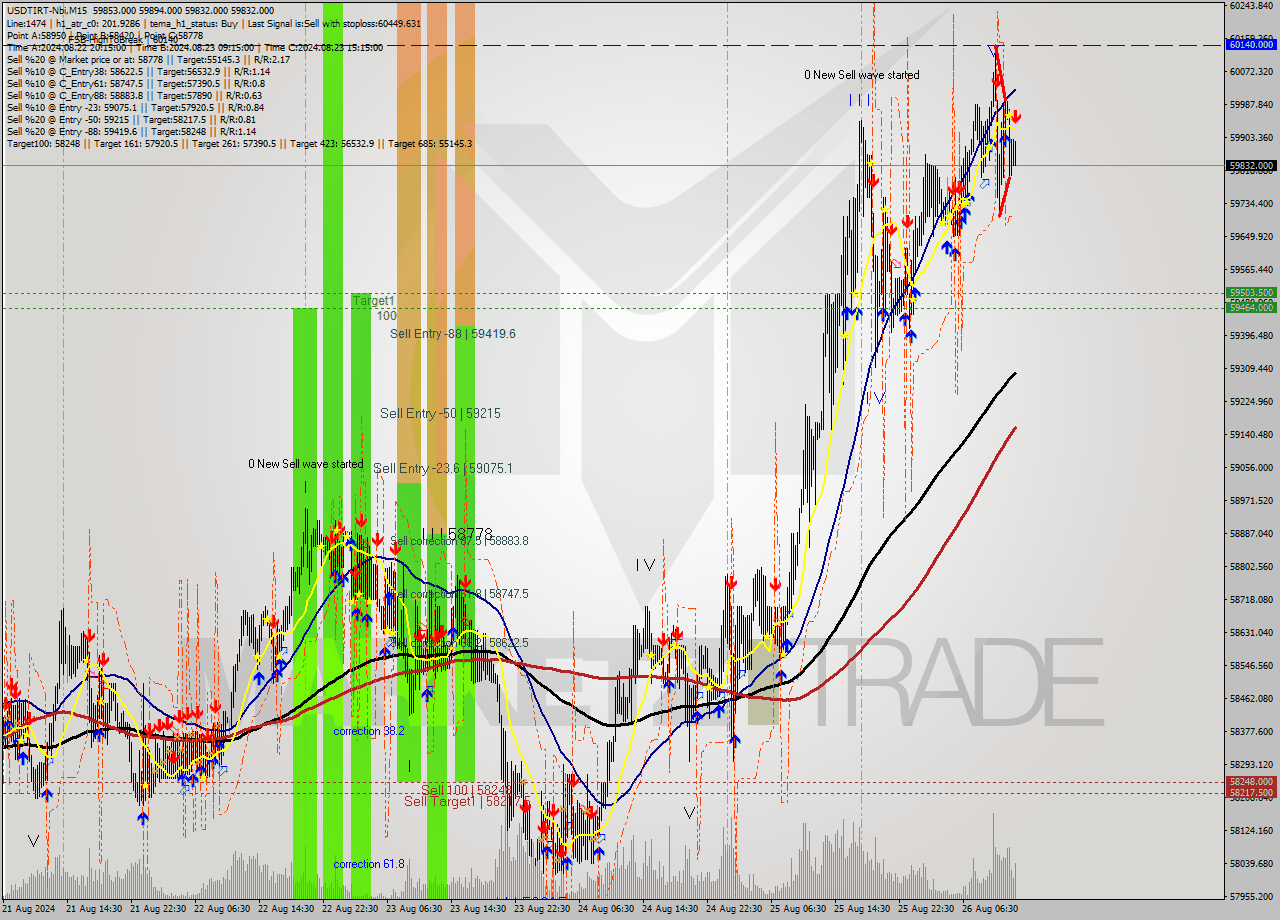1280x920 pixels.
Task: Select the 'Sell Entry -50 | 59215' chart label
Action: click(x=440, y=413)
